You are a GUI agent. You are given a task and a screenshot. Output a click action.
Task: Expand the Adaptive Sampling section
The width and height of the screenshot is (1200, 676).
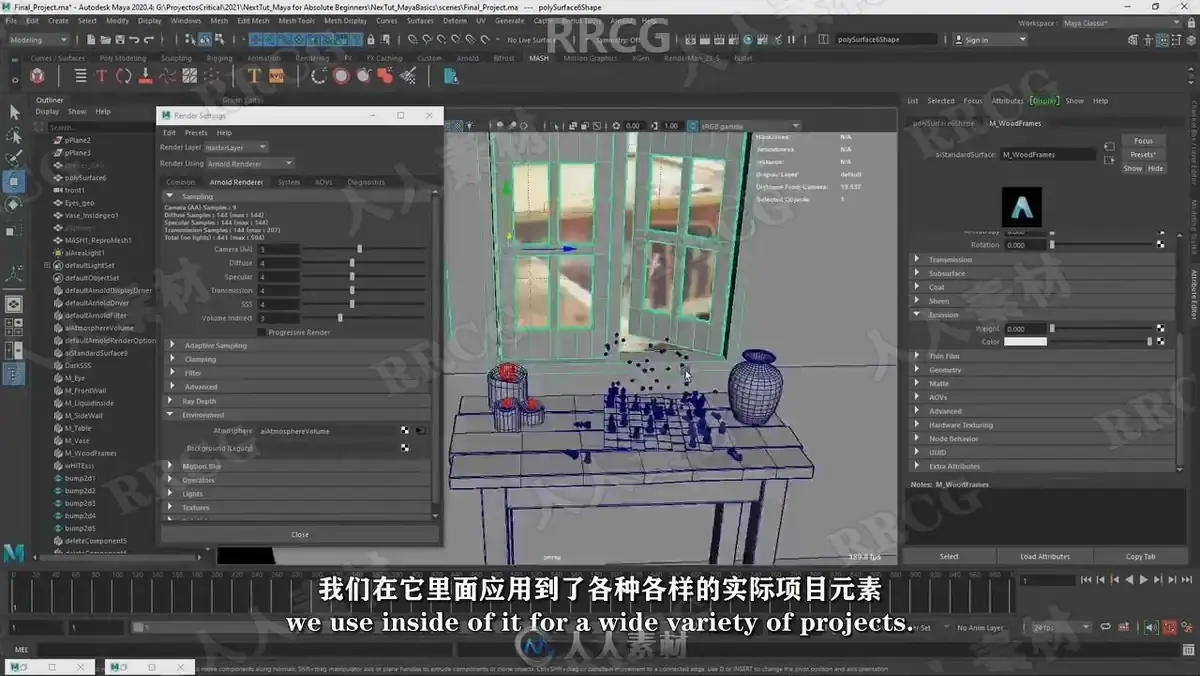(x=298, y=345)
